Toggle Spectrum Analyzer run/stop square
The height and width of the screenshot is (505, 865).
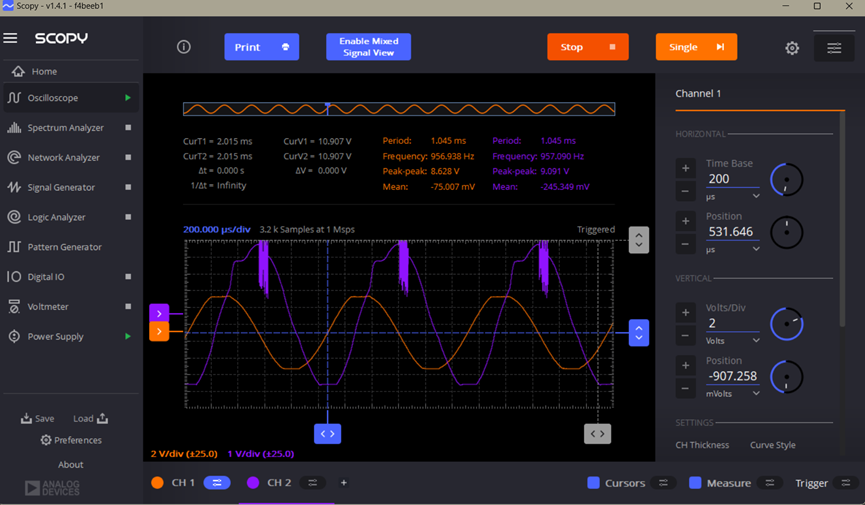click(128, 127)
